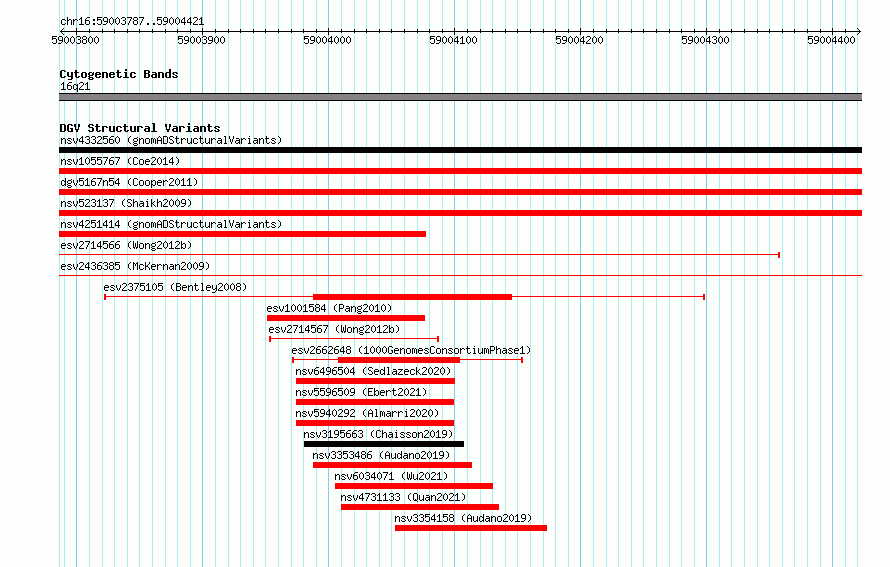Click the red nsv523137 Shaikh2009 bar

460,213
